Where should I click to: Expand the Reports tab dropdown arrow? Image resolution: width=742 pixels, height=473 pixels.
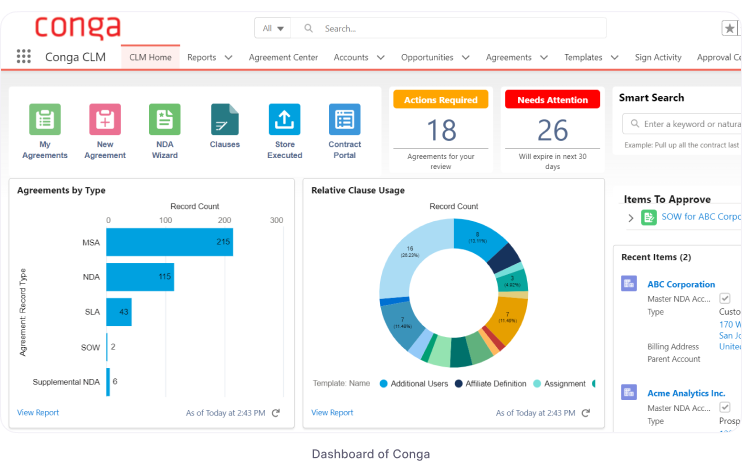[x=228, y=58]
